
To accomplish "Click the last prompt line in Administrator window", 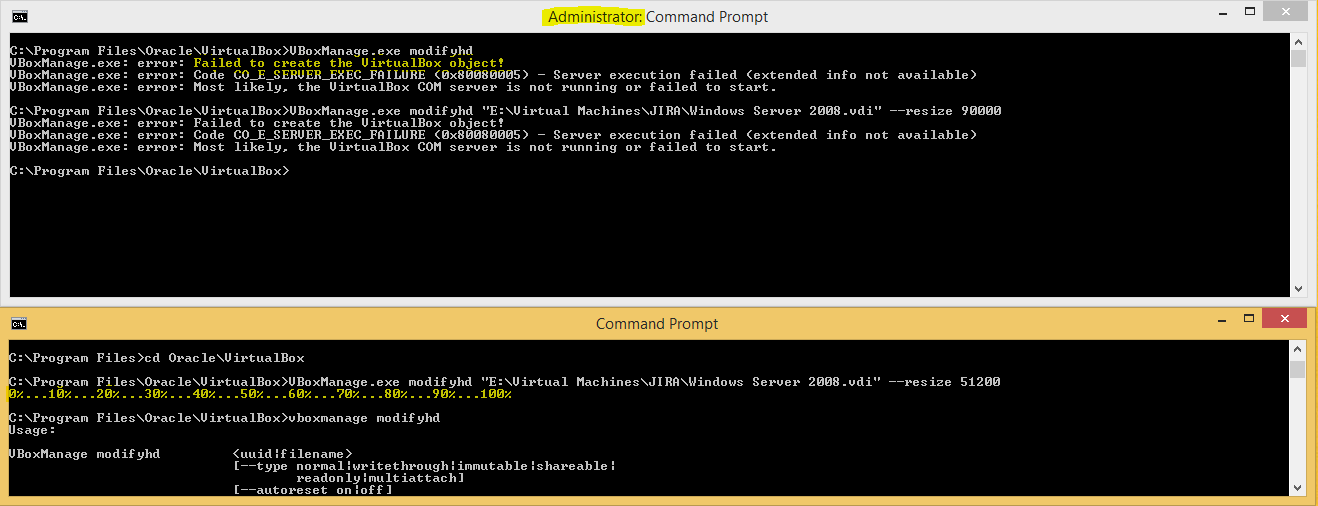I will point(149,171).
